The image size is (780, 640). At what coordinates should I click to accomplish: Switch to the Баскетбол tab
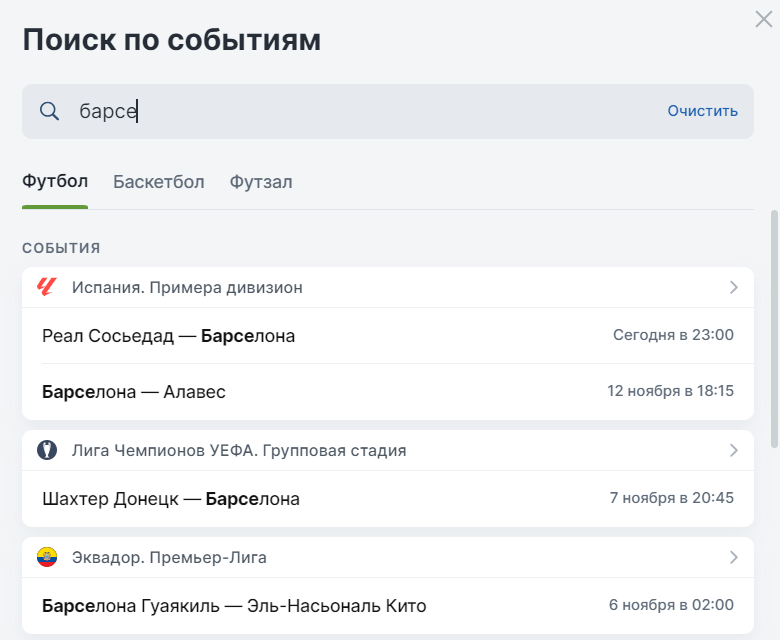pos(159,182)
